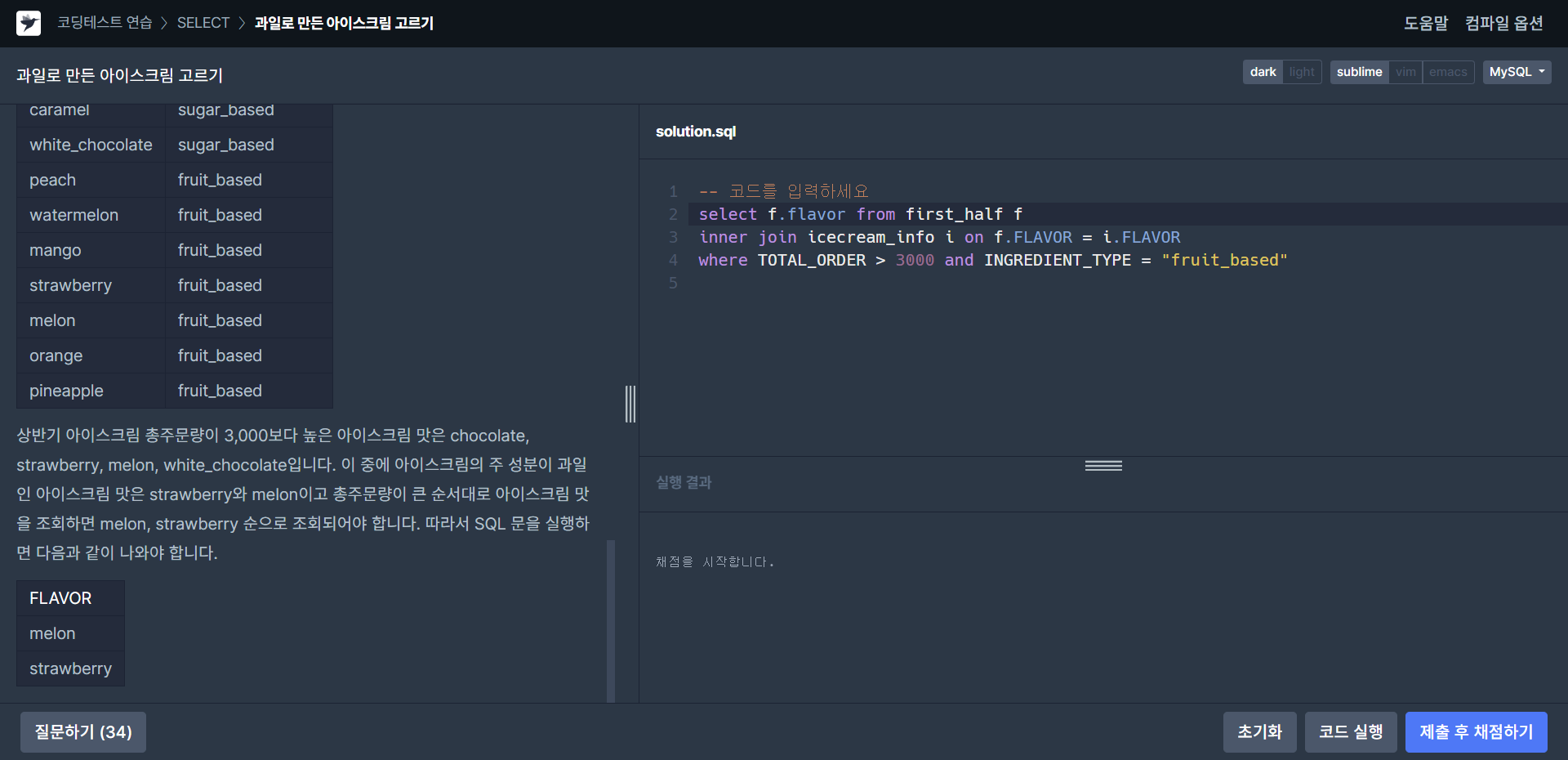The image size is (1568, 760).
Task: Switch to the light theme
Action: (1302, 72)
